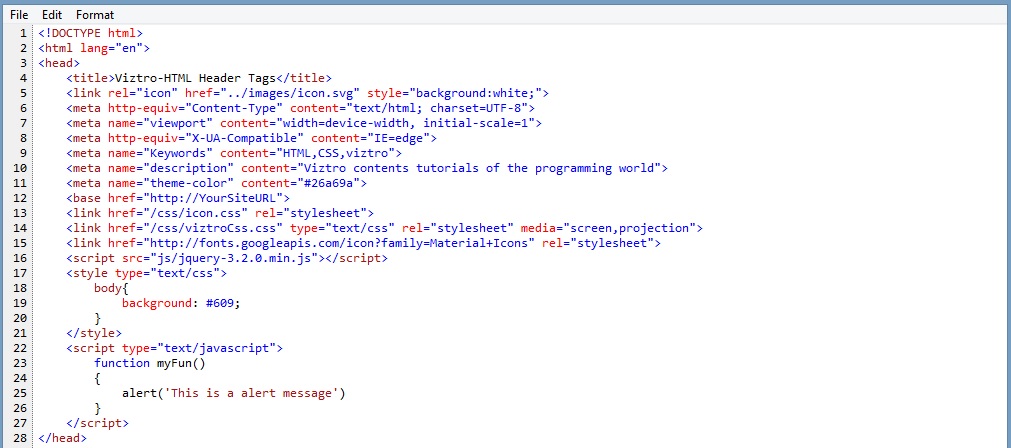Click the "background:white;" style value
Screen dimensions: 1011x448
476,93
